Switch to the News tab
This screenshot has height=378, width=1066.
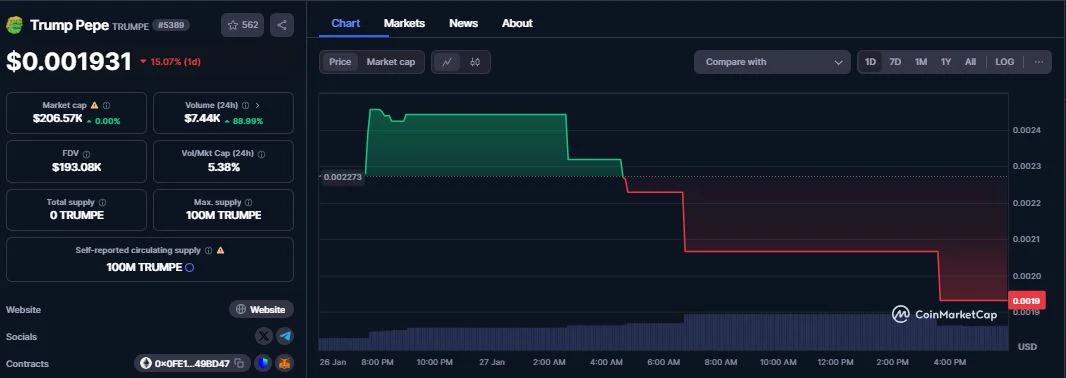coord(464,23)
